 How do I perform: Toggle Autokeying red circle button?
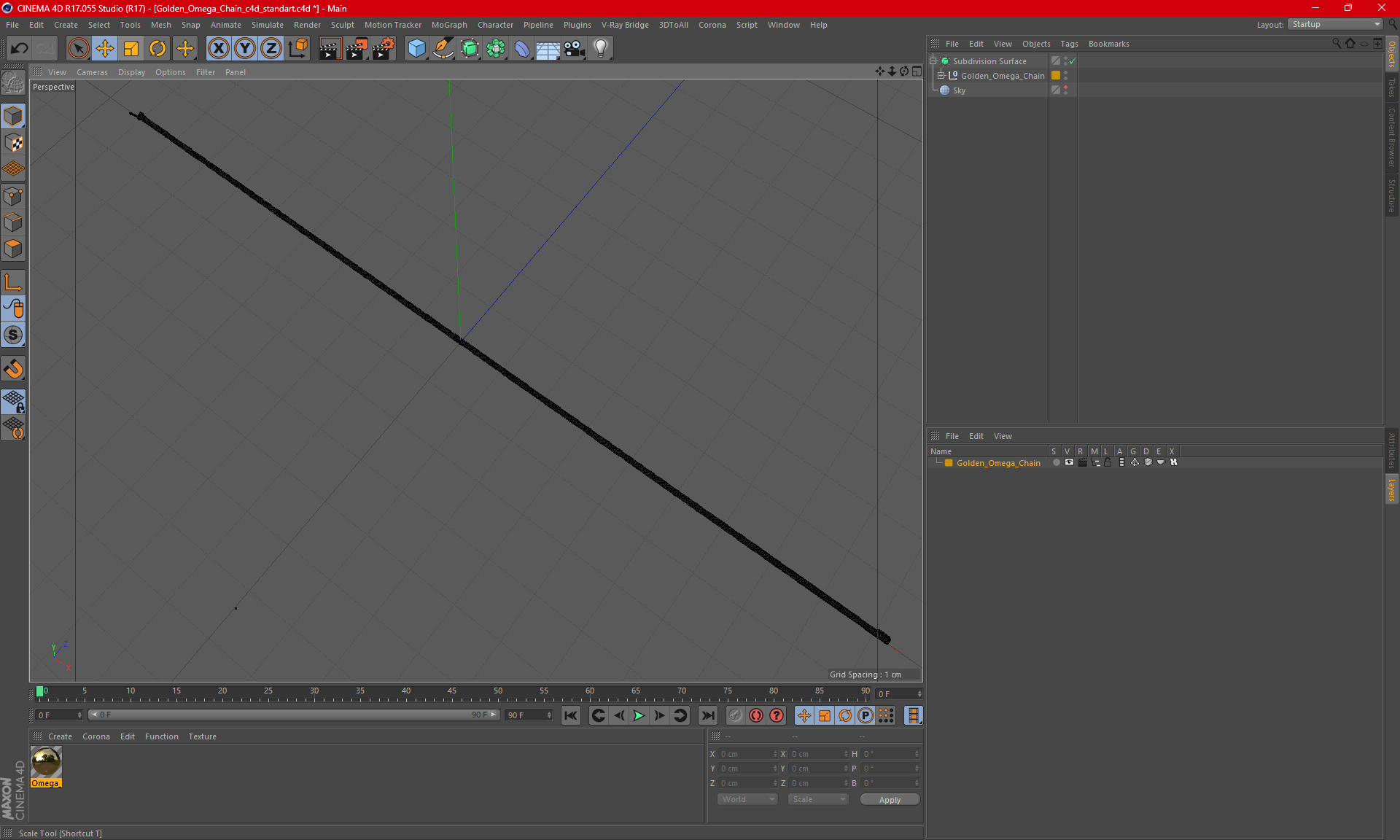pos(756,715)
